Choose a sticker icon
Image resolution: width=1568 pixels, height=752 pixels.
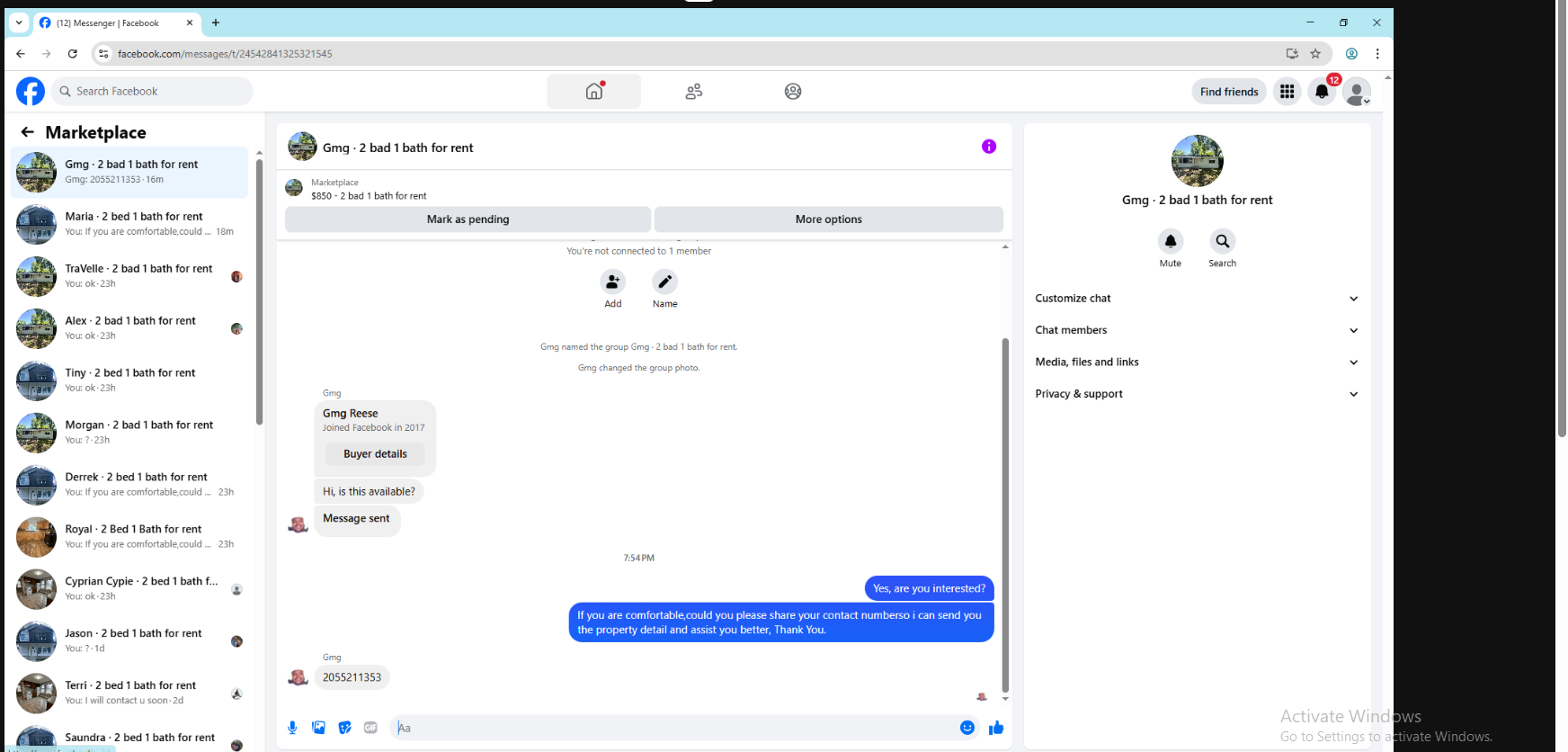pyautogui.click(x=344, y=728)
